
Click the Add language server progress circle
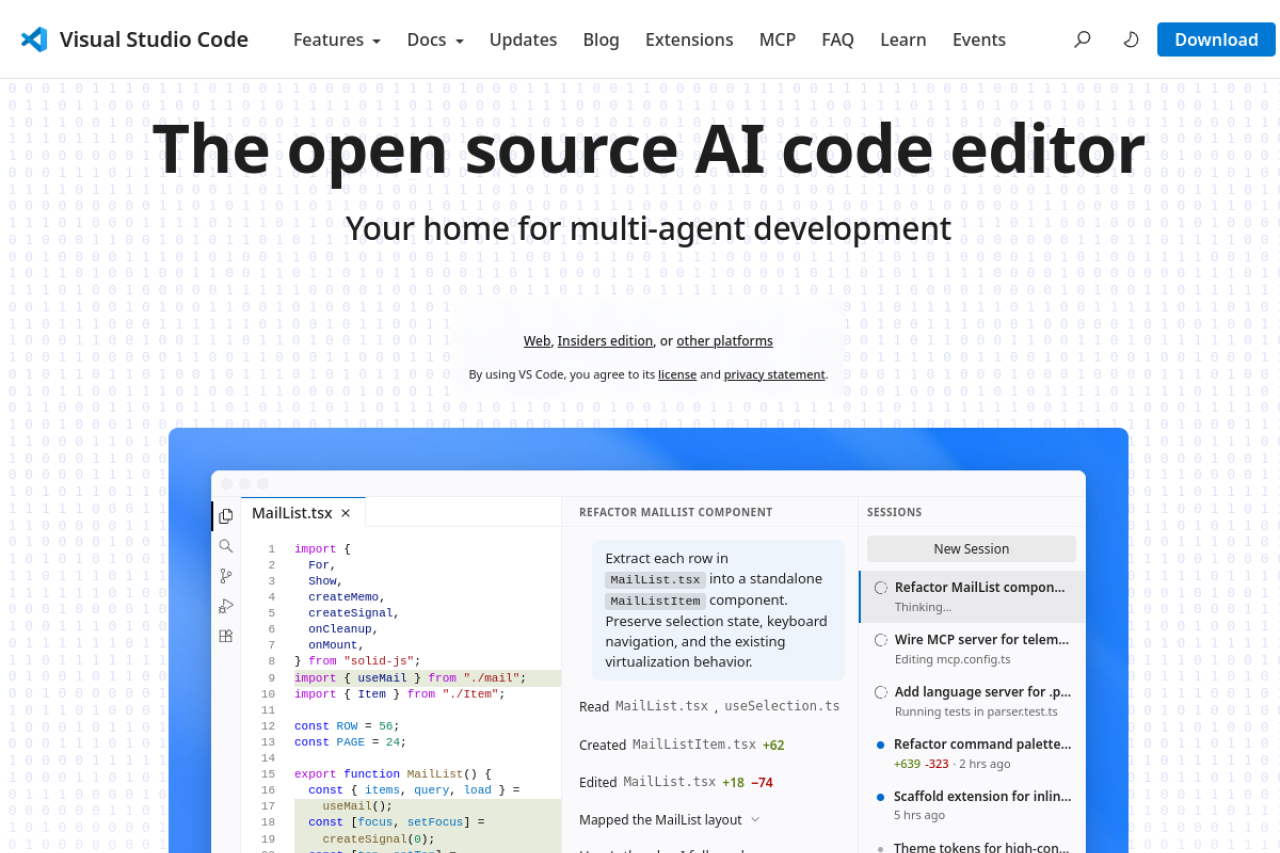[881, 692]
